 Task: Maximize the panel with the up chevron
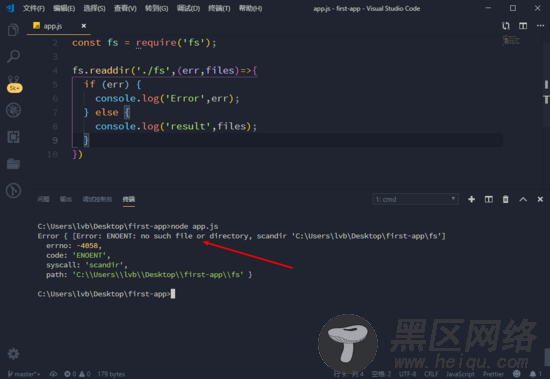tap(523, 199)
